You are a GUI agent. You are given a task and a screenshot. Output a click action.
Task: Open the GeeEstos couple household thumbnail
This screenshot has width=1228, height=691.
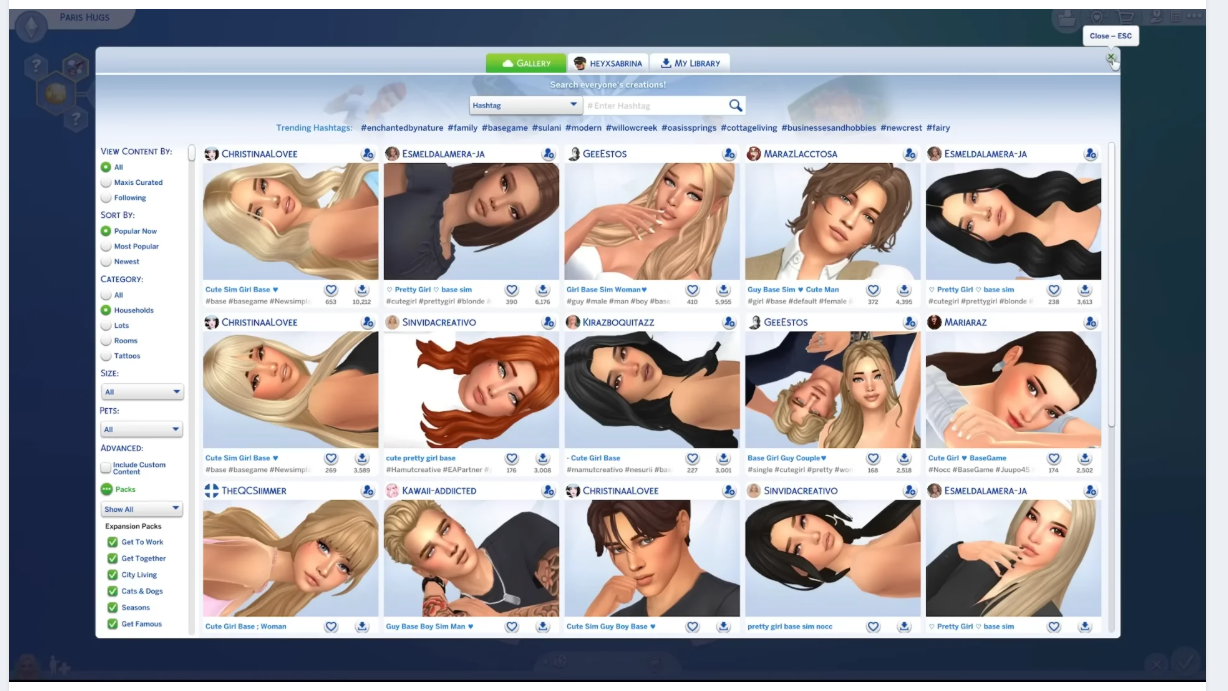[x=832, y=390]
